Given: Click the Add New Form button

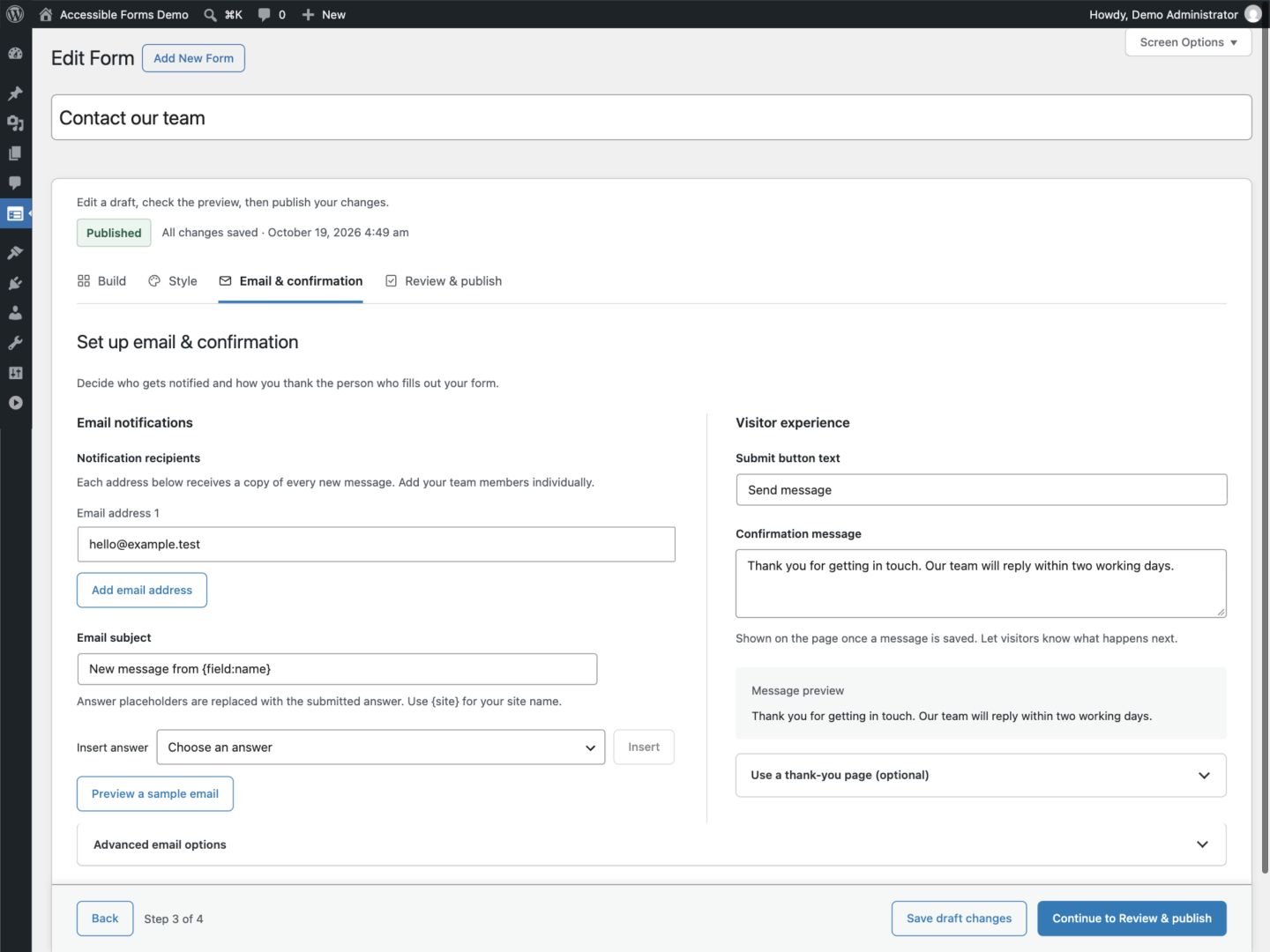Looking at the screenshot, I should pyautogui.click(x=193, y=58).
